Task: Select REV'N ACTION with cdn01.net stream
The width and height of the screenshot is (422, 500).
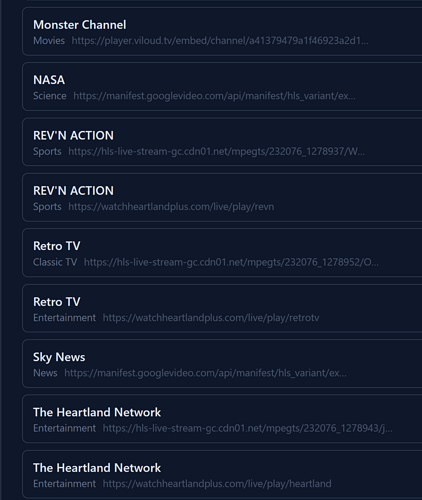Action: pyautogui.click(x=222, y=142)
